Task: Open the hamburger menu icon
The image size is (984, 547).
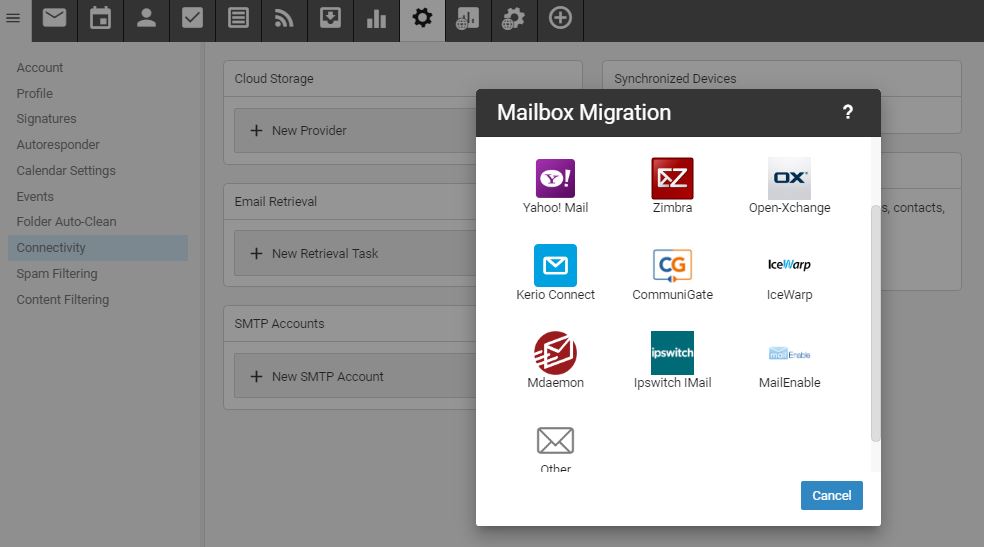Action: (x=13, y=18)
